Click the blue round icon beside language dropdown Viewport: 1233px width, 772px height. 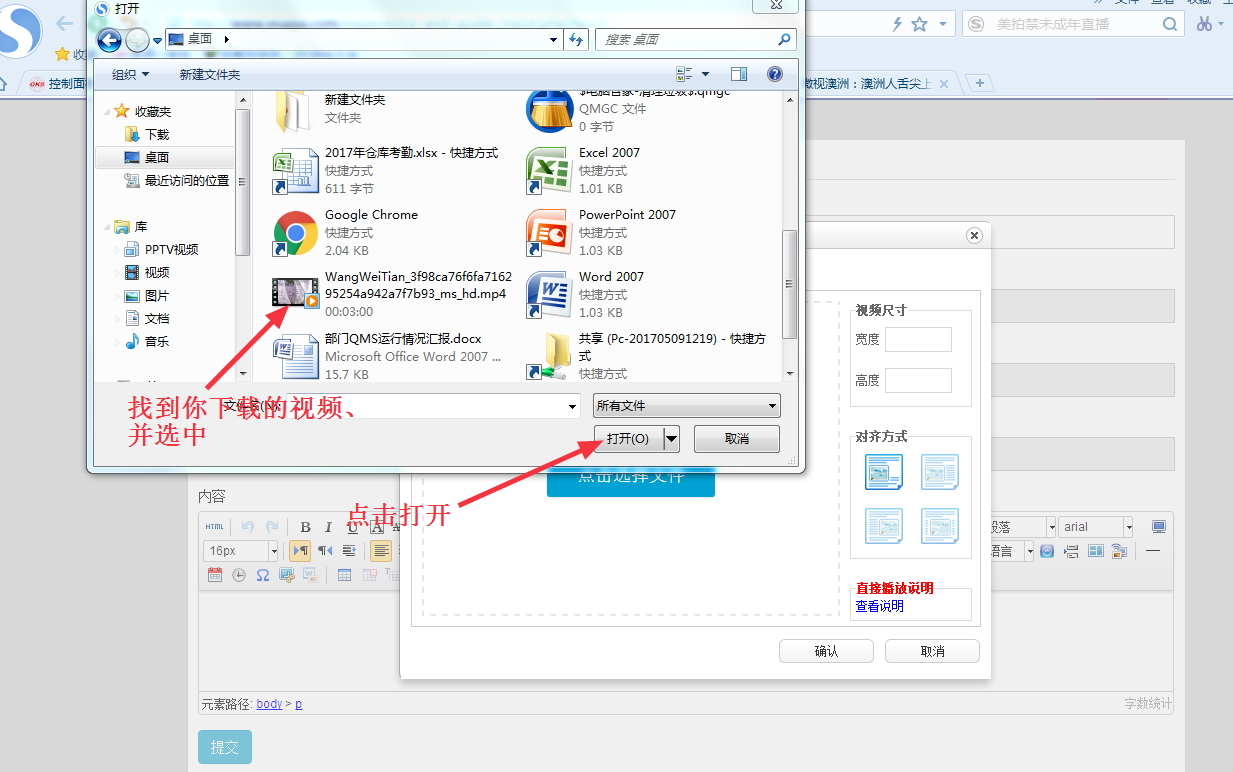(x=1047, y=551)
